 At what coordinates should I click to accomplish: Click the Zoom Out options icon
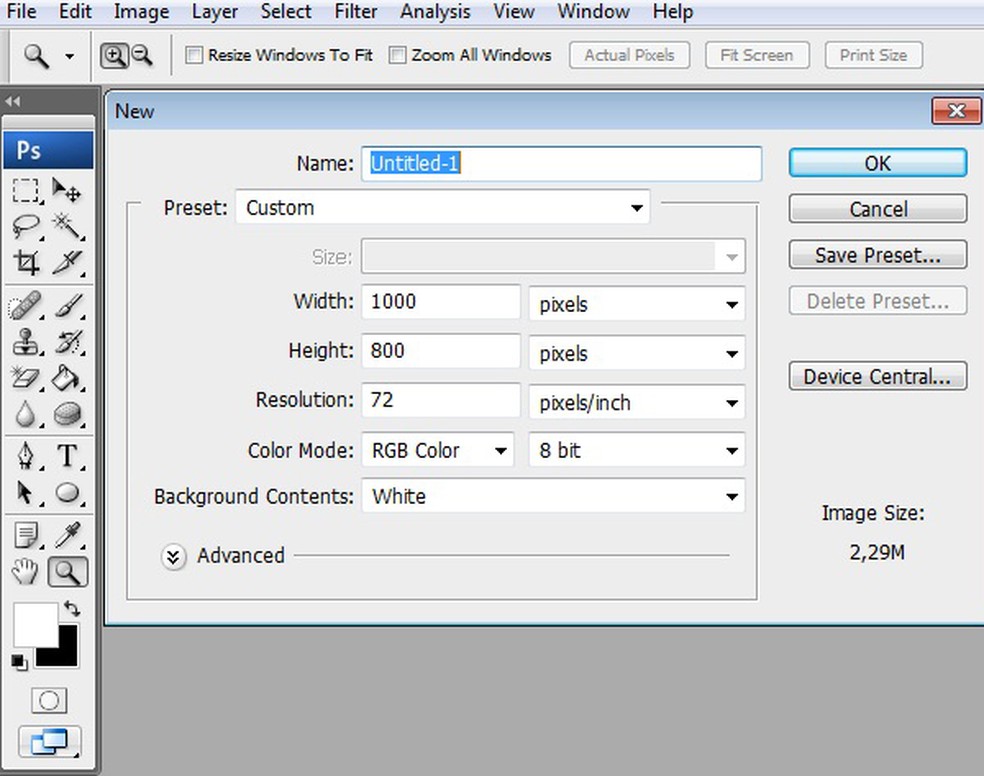click(142, 56)
